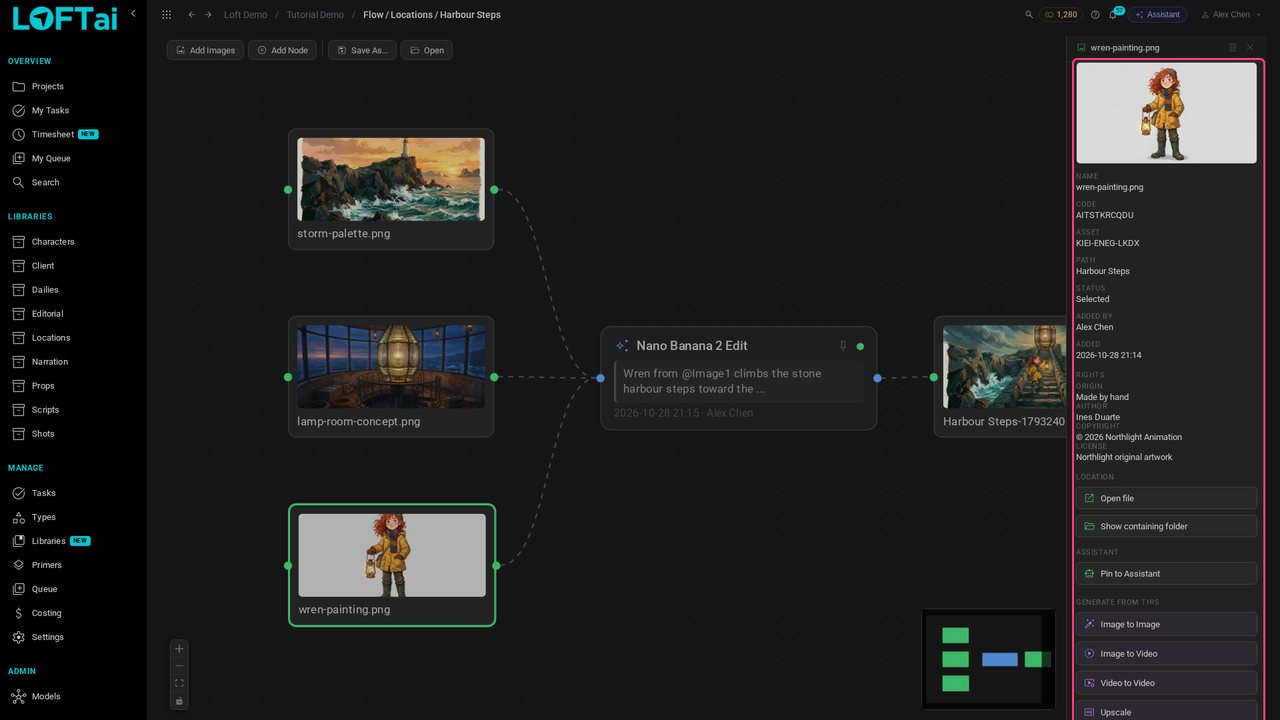Open the Assistant panel button
1280x720 pixels.
[x=1157, y=15]
